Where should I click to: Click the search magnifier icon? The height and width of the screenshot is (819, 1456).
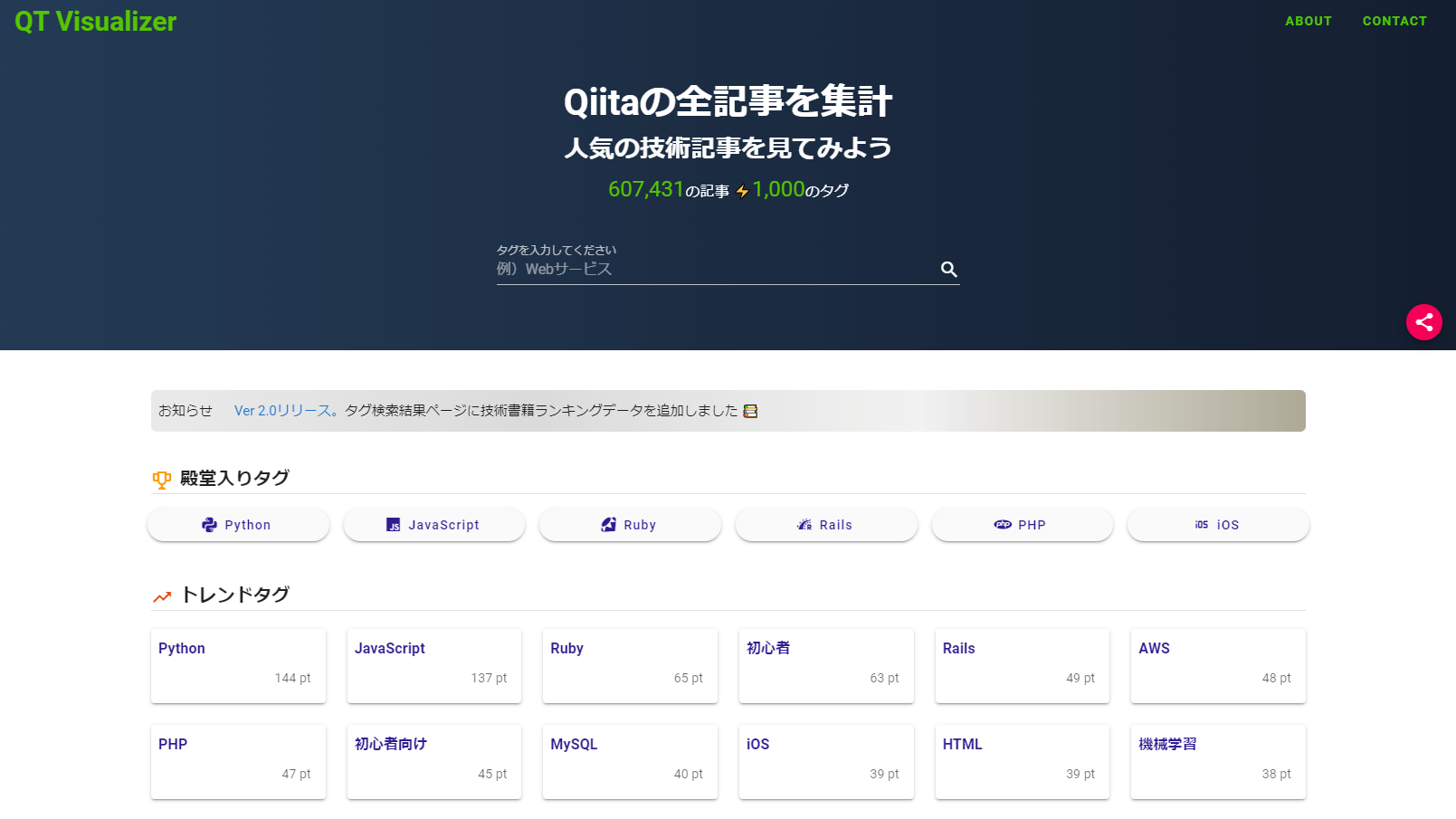click(948, 269)
